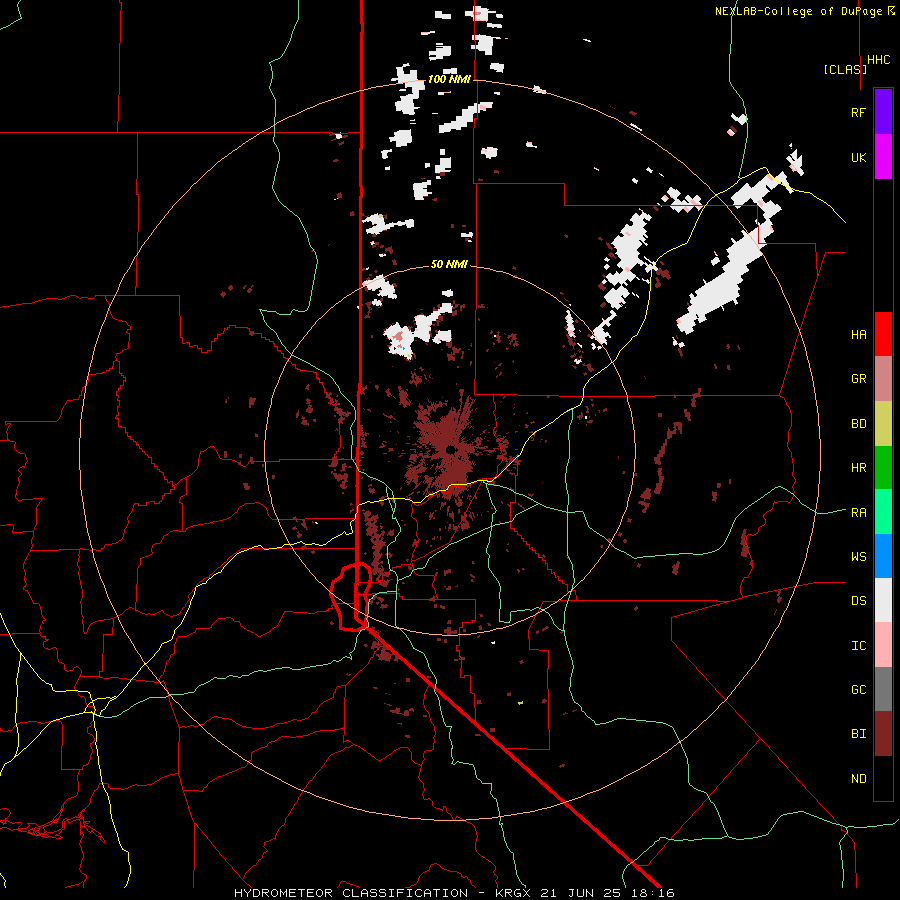The height and width of the screenshot is (900, 900).
Task: Click the radar site center at KRGX
Action: [x=451, y=449]
